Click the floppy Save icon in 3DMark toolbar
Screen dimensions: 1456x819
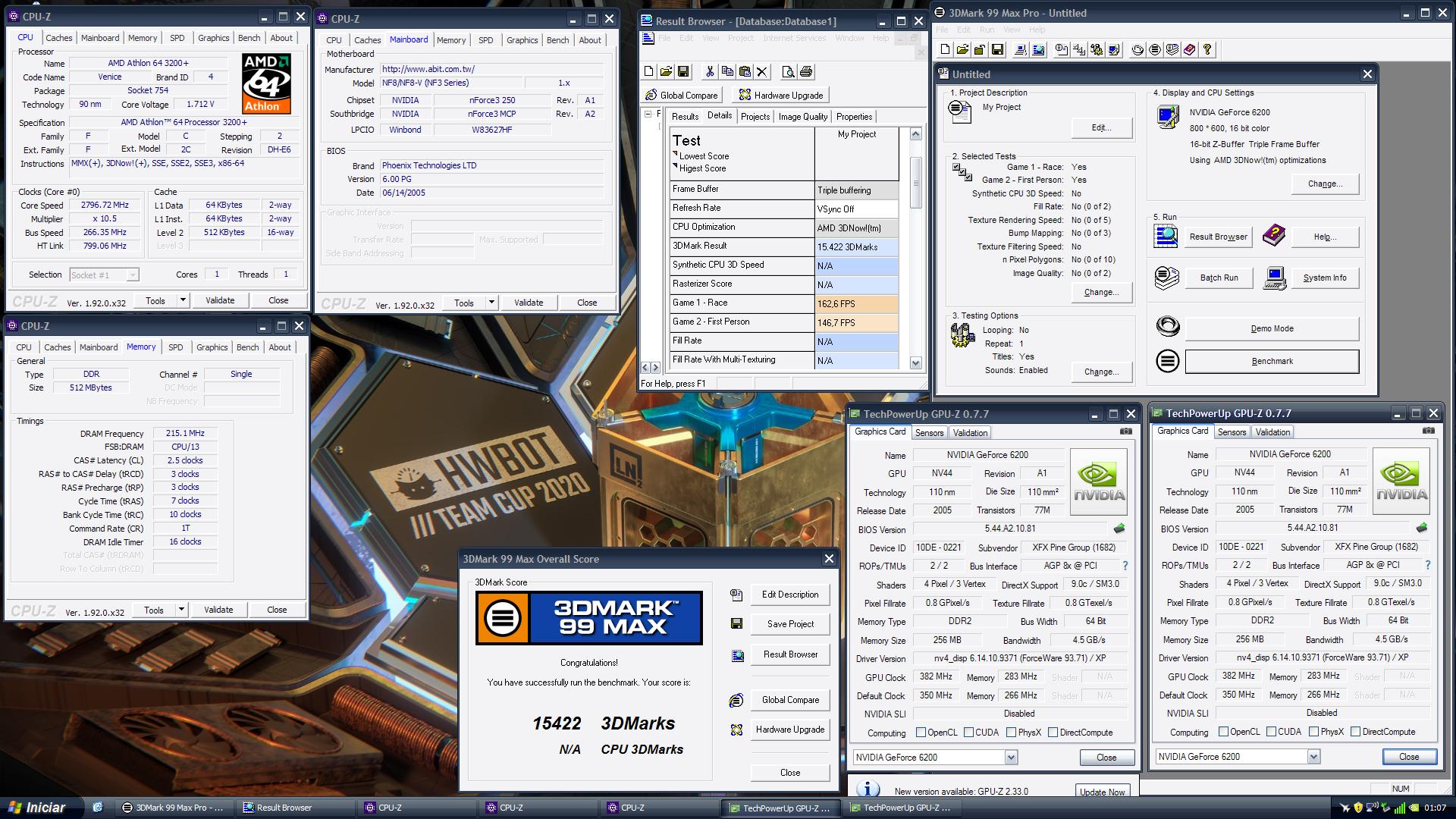(x=997, y=49)
